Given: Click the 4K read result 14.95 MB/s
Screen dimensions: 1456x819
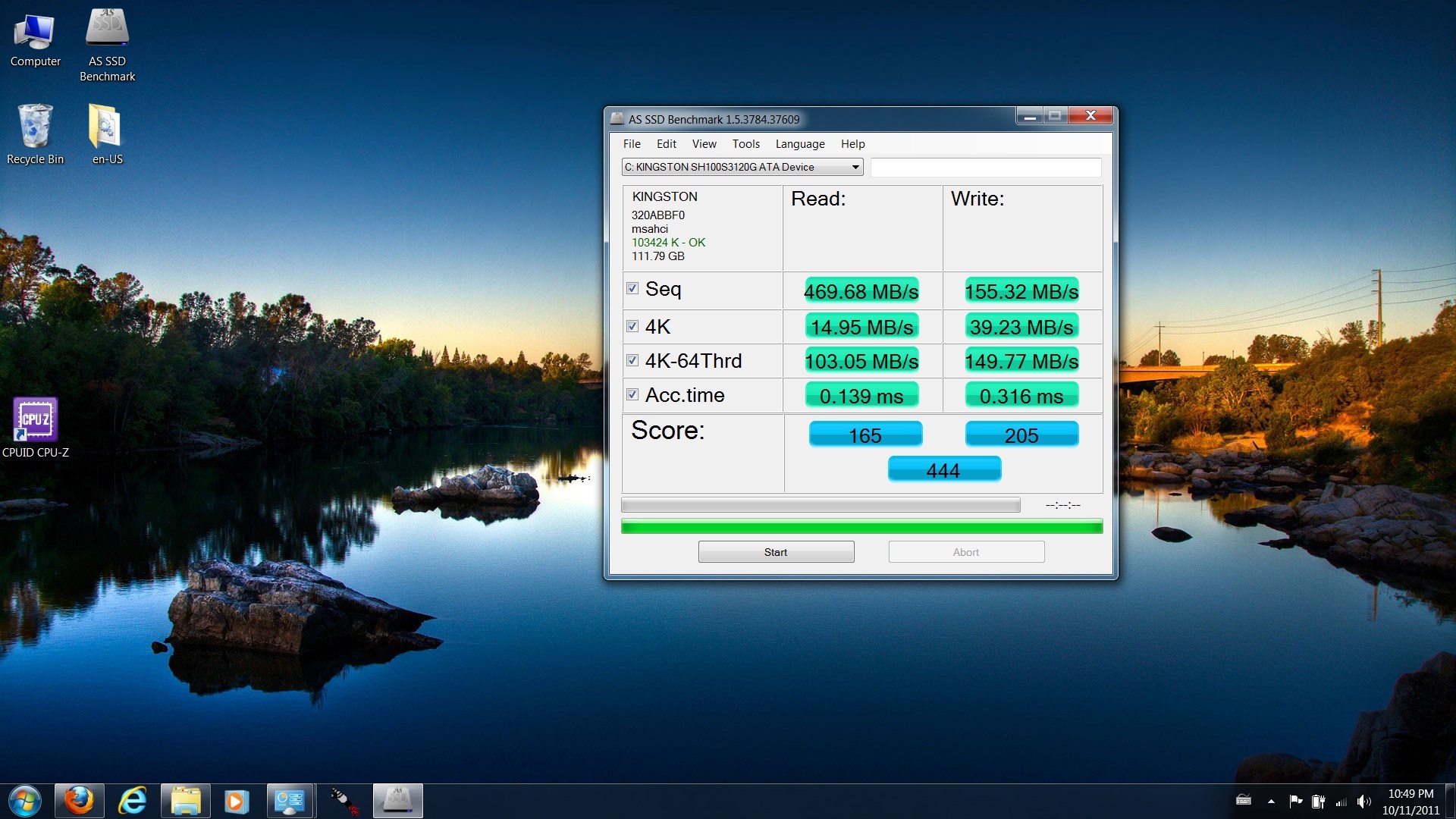Looking at the screenshot, I should [x=861, y=327].
